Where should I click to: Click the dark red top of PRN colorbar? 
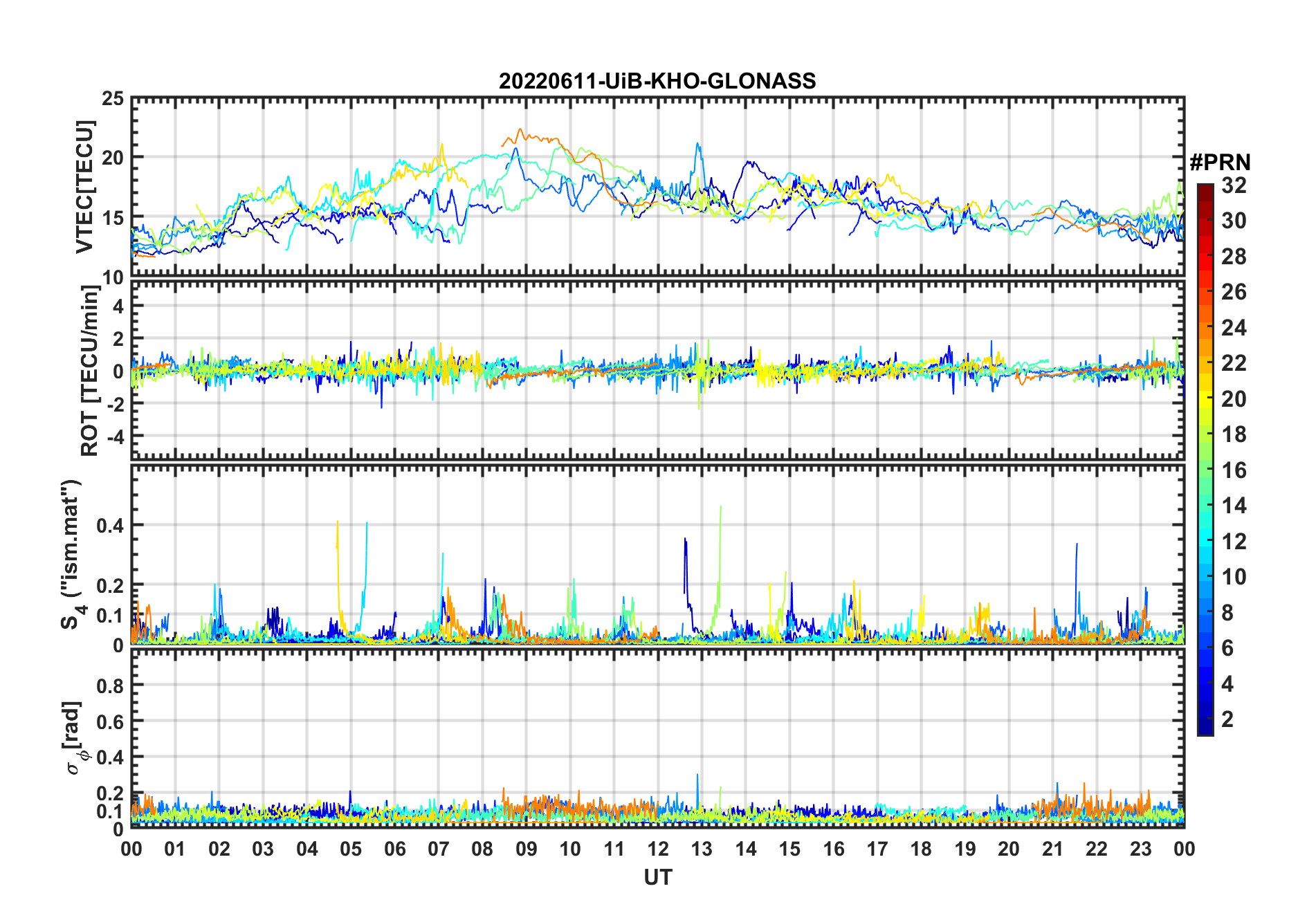(x=1205, y=191)
